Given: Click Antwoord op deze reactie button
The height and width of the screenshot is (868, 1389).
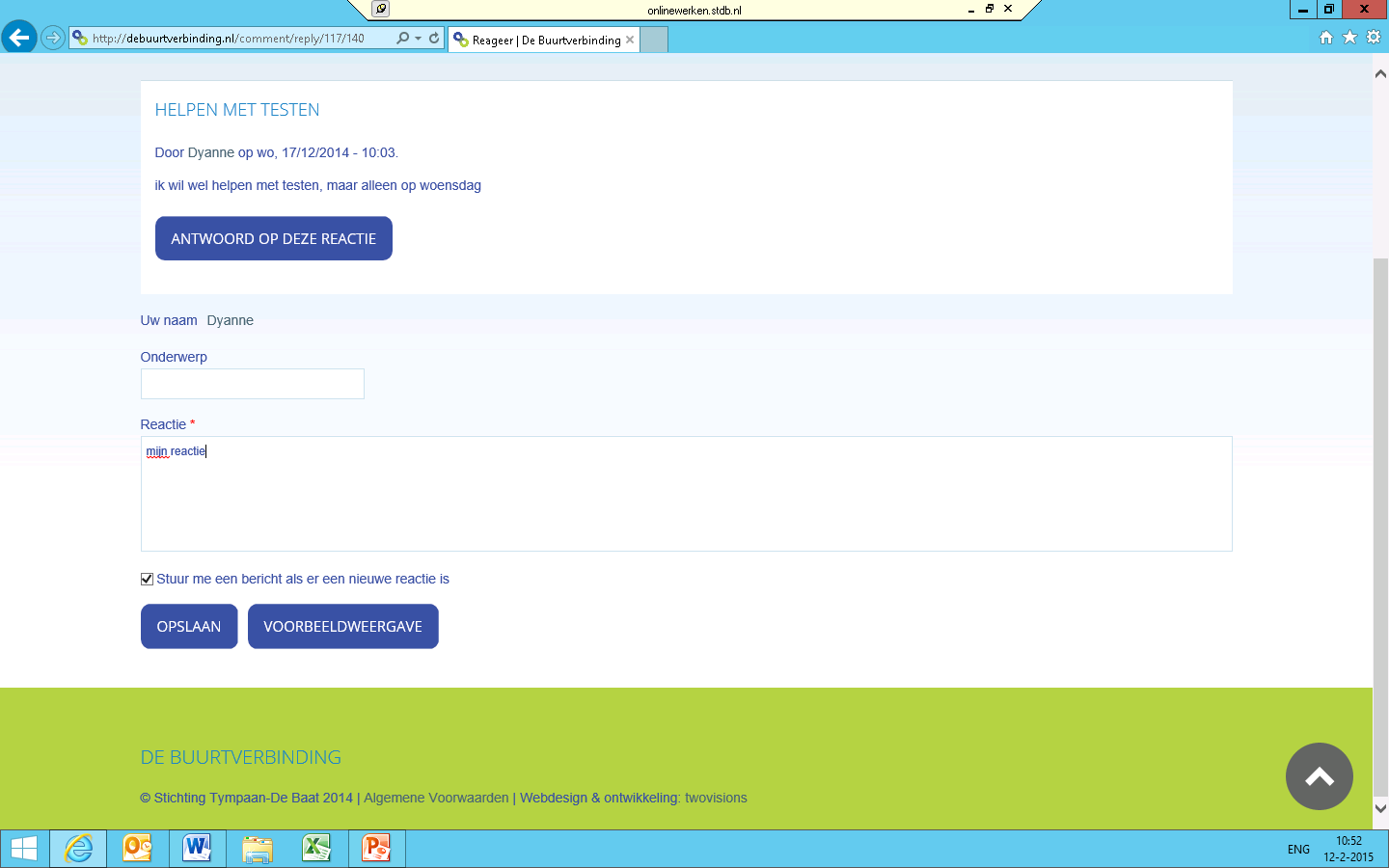Looking at the screenshot, I should pos(274,238).
